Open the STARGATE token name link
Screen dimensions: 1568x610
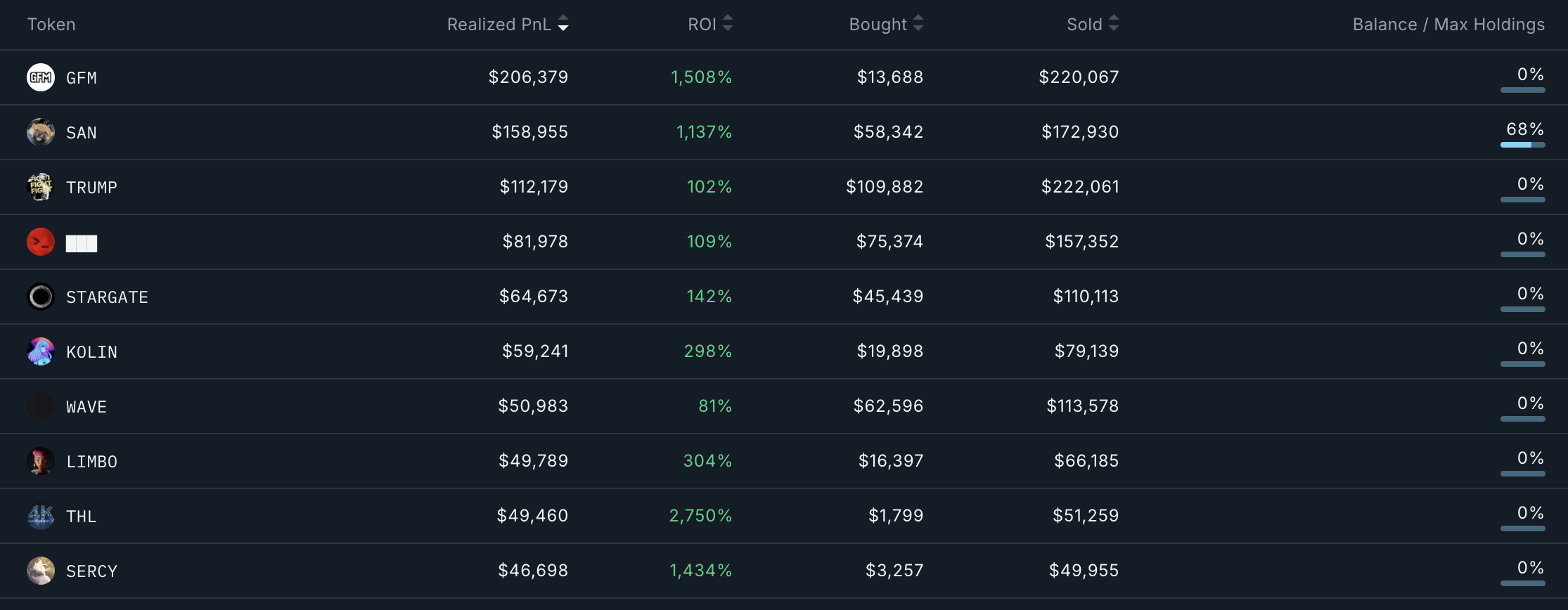[107, 297]
